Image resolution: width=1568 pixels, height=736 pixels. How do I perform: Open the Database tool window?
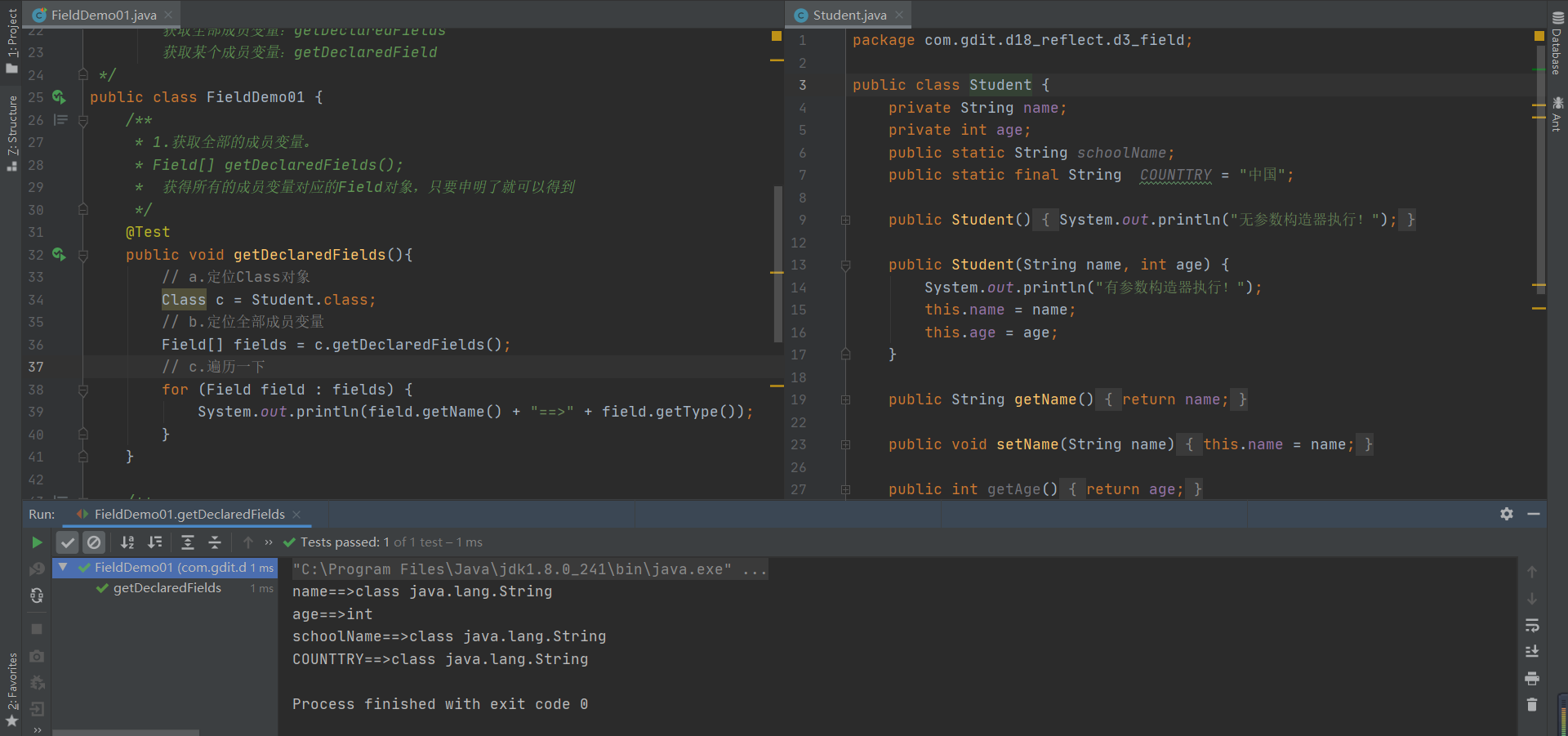[1557, 42]
